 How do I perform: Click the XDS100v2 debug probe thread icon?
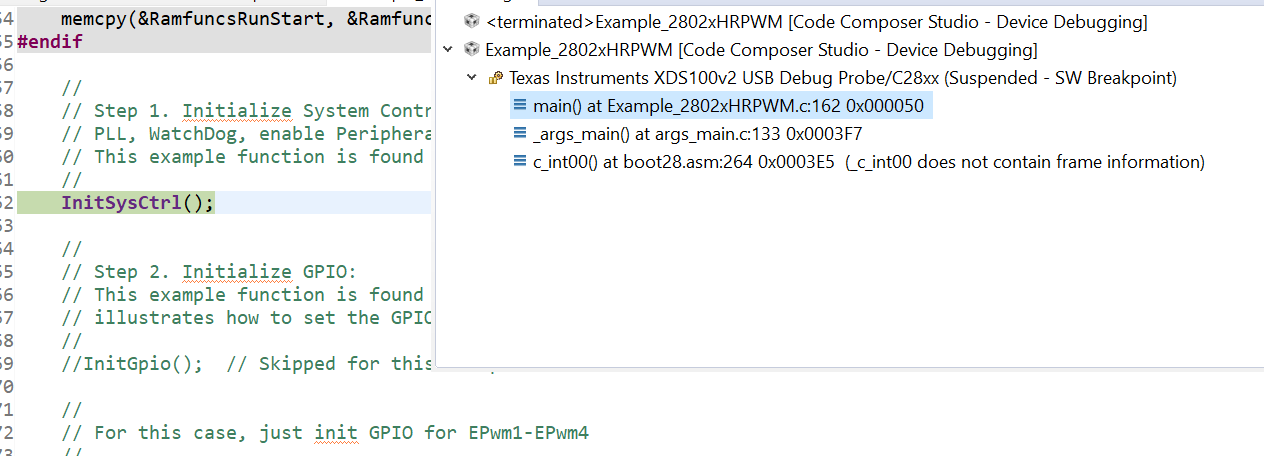[495, 78]
